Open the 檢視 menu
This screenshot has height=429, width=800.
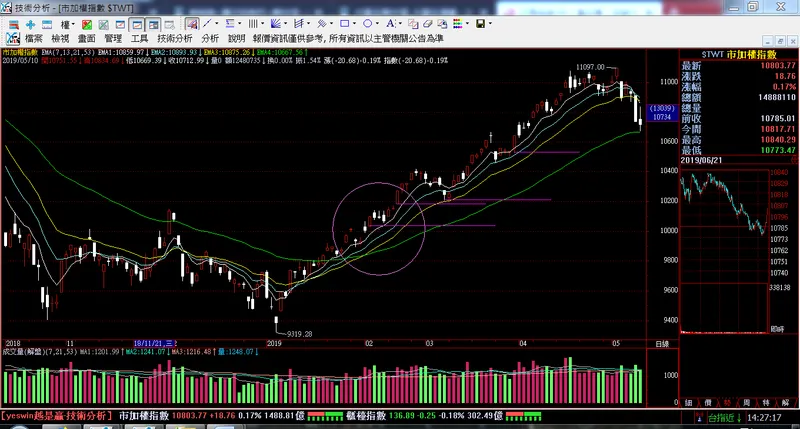point(60,39)
